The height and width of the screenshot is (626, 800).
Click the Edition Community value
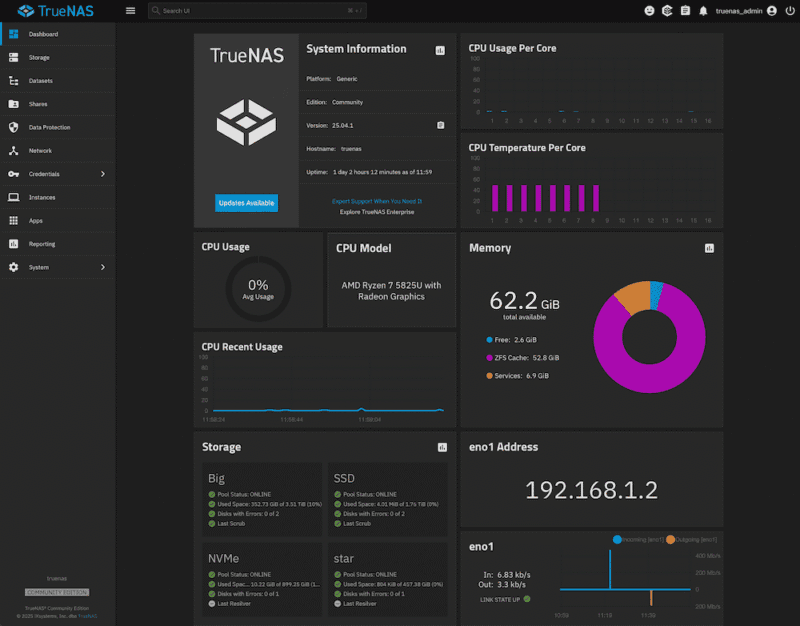[x=347, y=102]
